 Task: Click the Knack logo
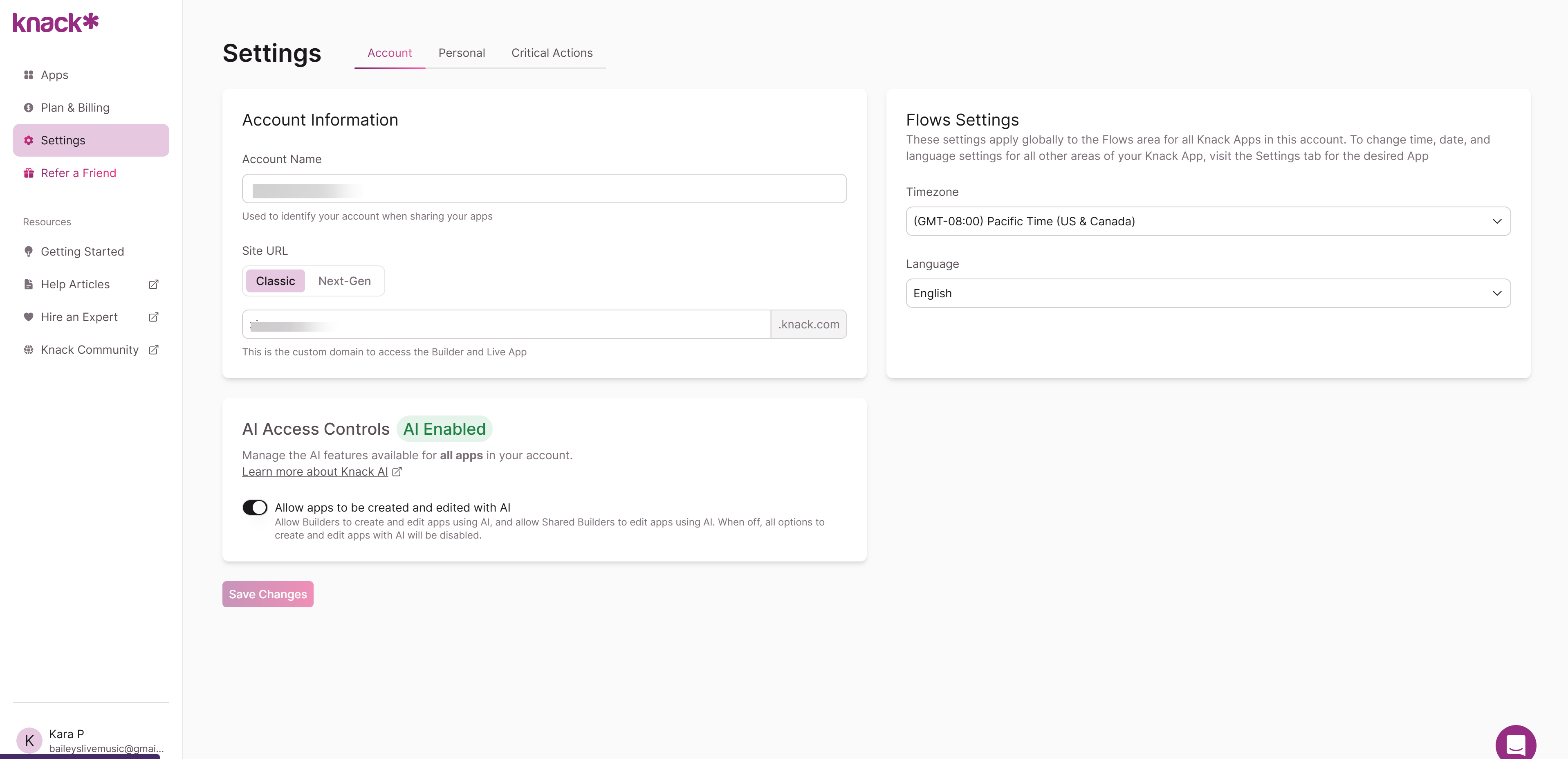55,22
